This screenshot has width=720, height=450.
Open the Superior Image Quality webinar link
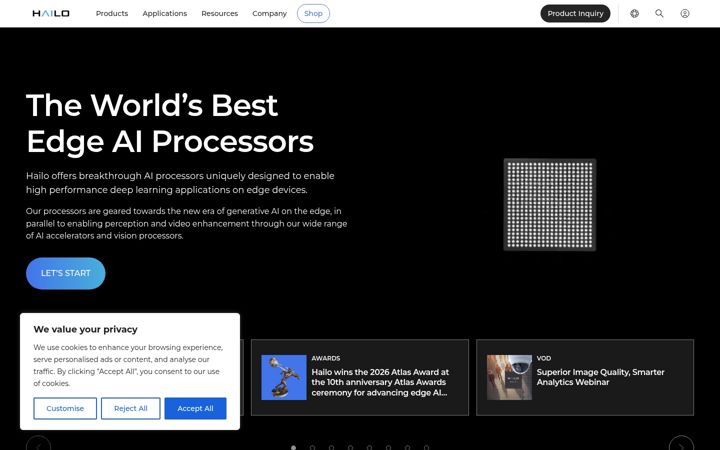coord(600,377)
